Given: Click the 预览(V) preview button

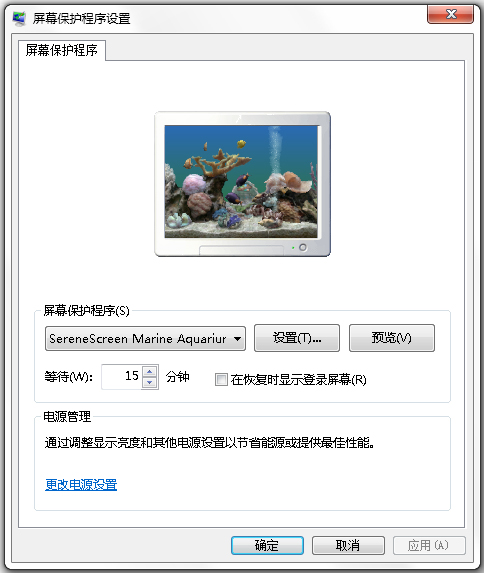Looking at the screenshot, I should point(392,338).
